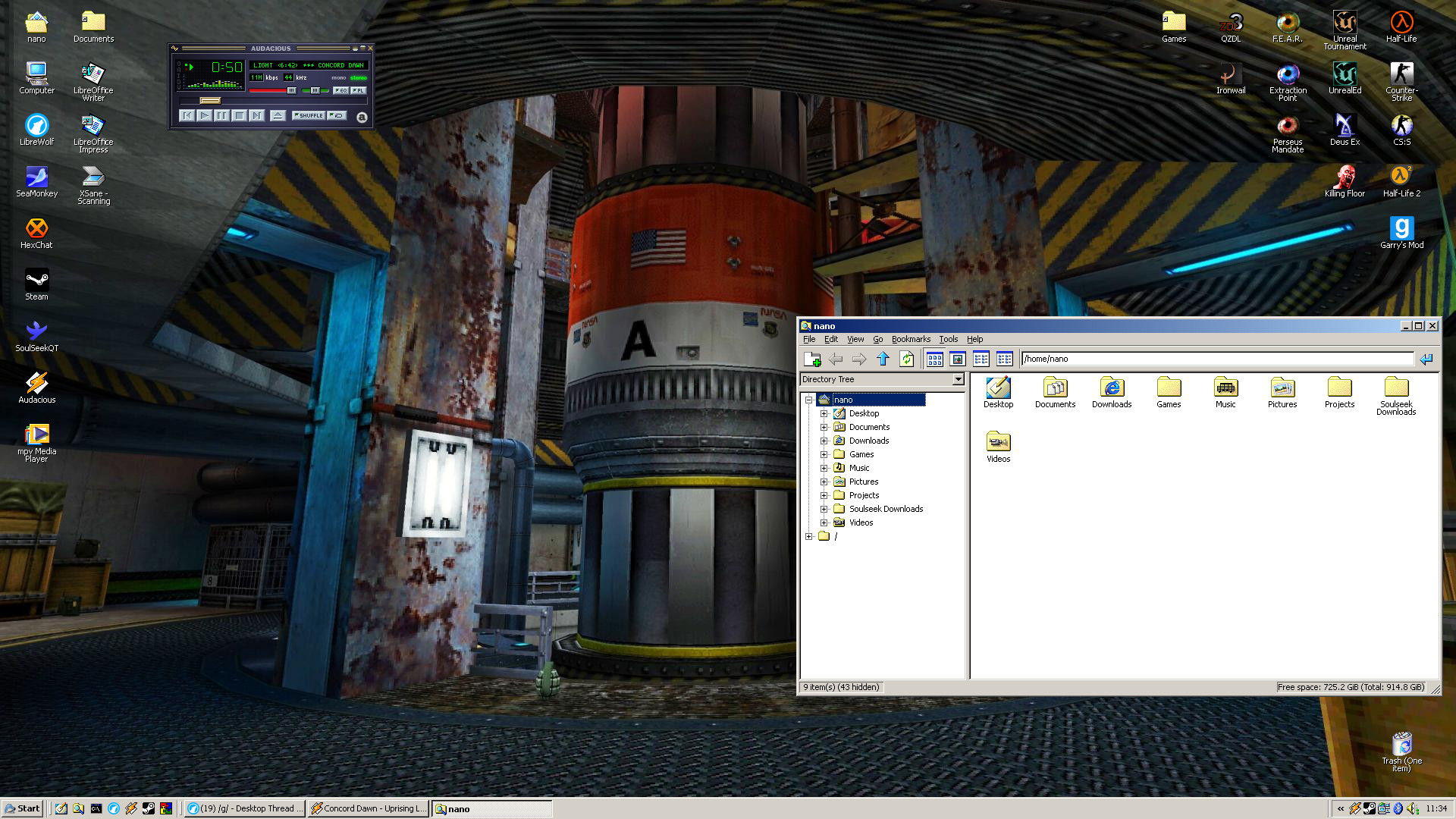Open the Videos folder in file pane
1456x819 pixels.
pyautogui.click(x=998, y=447)
